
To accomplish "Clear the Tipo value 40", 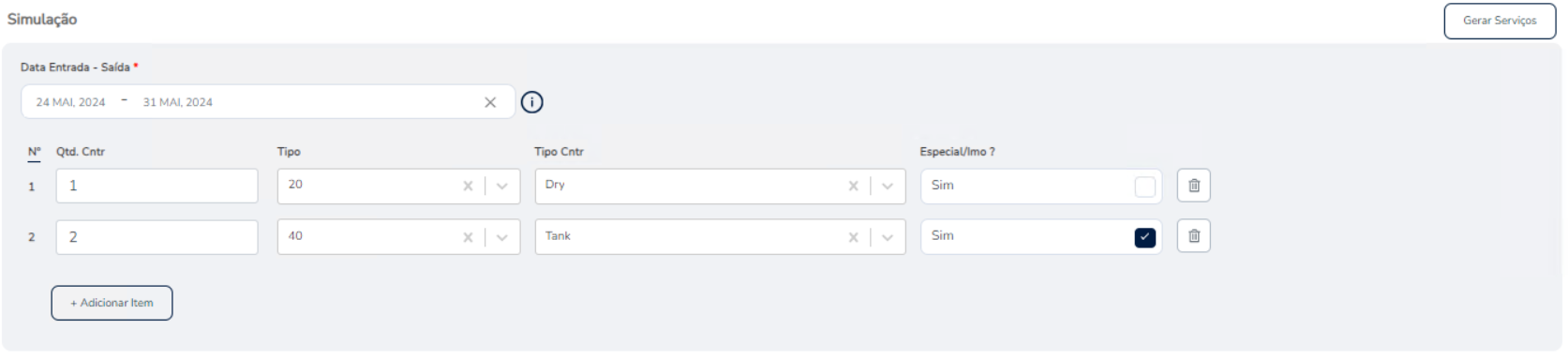I will [468, 237].
